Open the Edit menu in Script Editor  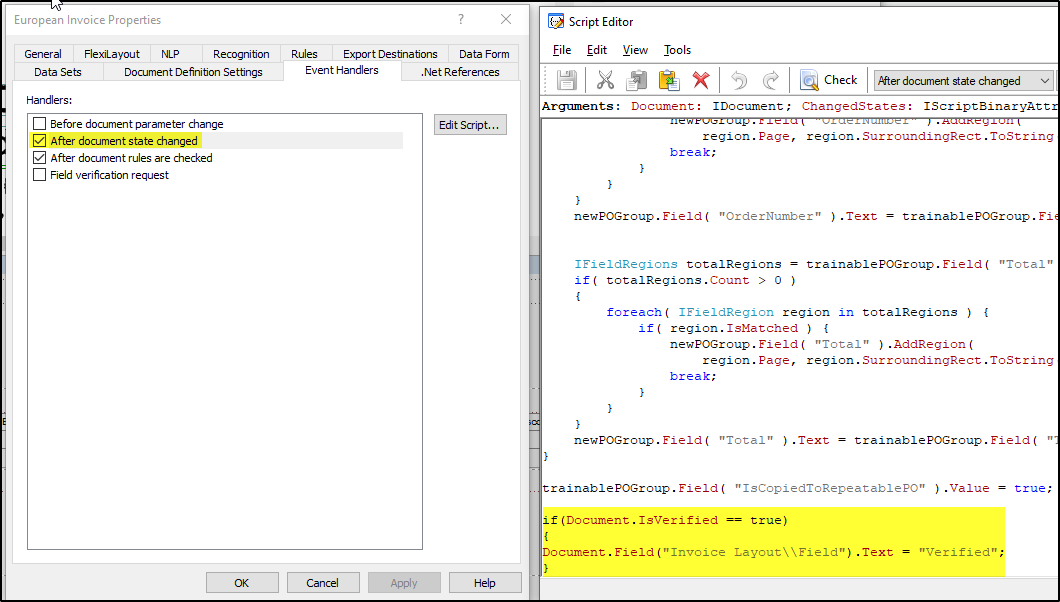(596, 50)
